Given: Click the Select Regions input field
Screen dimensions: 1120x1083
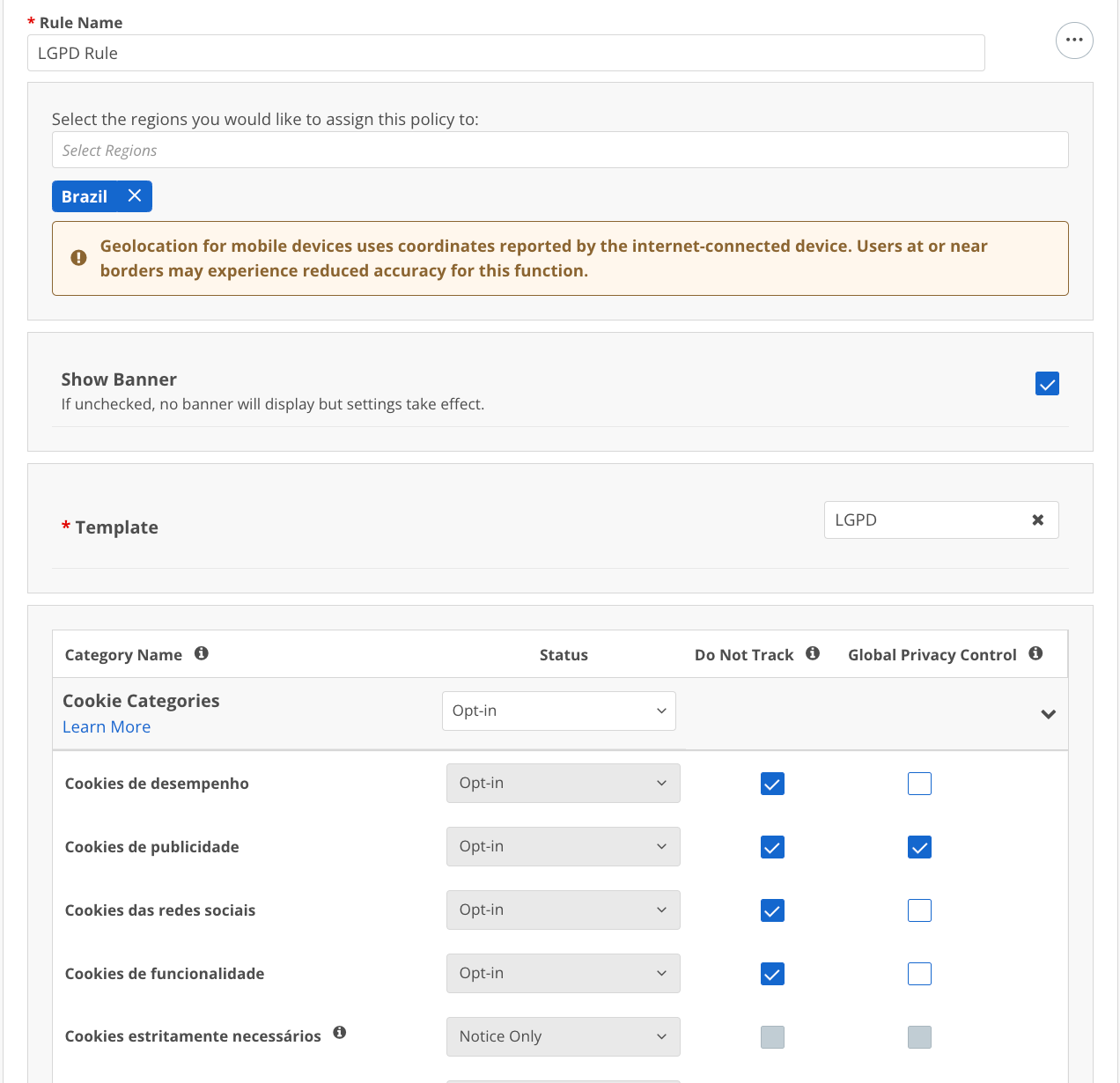Looking at the screenshot, I should click(x=560, y=150).
